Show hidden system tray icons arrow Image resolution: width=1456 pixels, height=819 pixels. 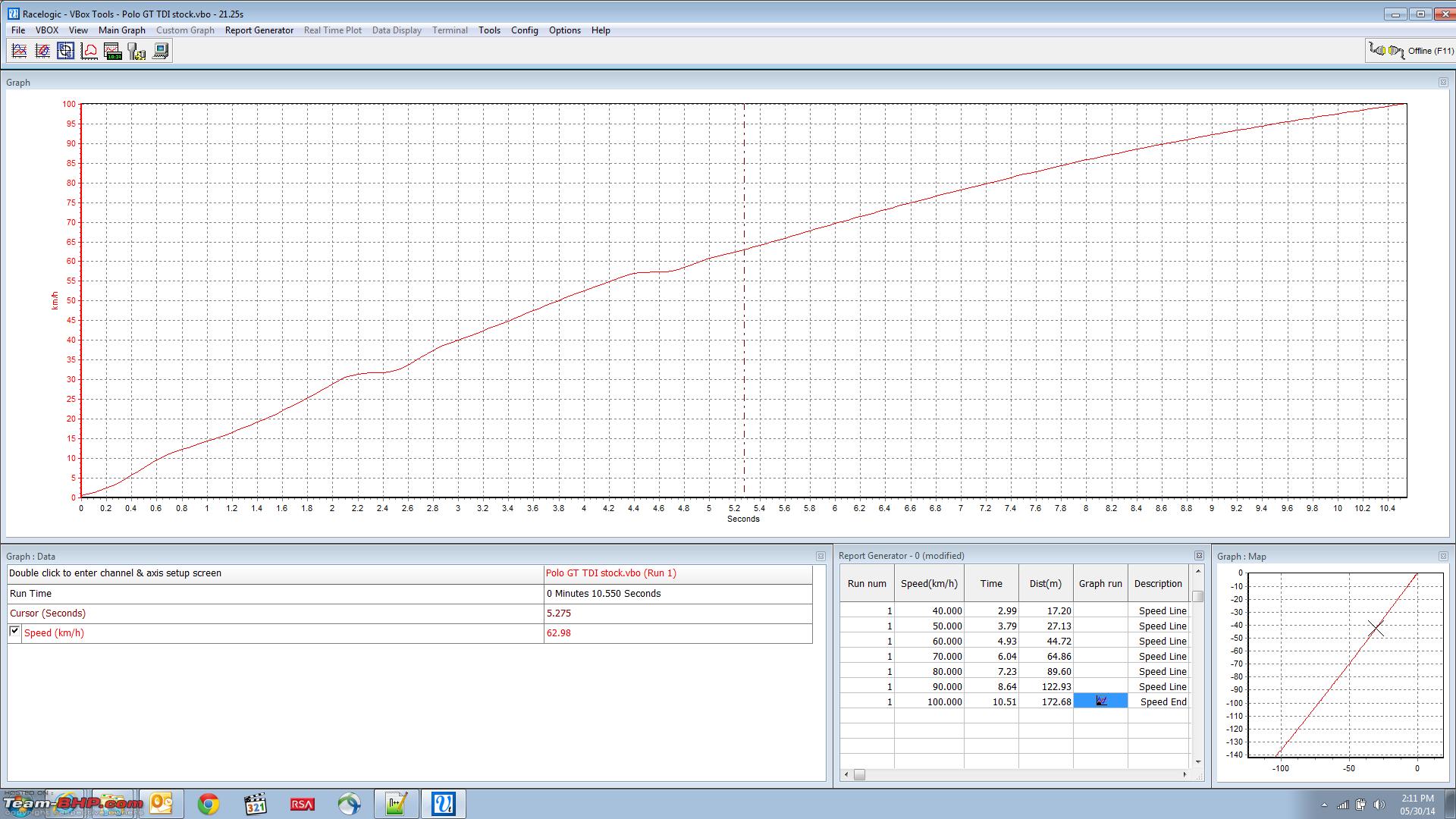tap(1324, 805)
